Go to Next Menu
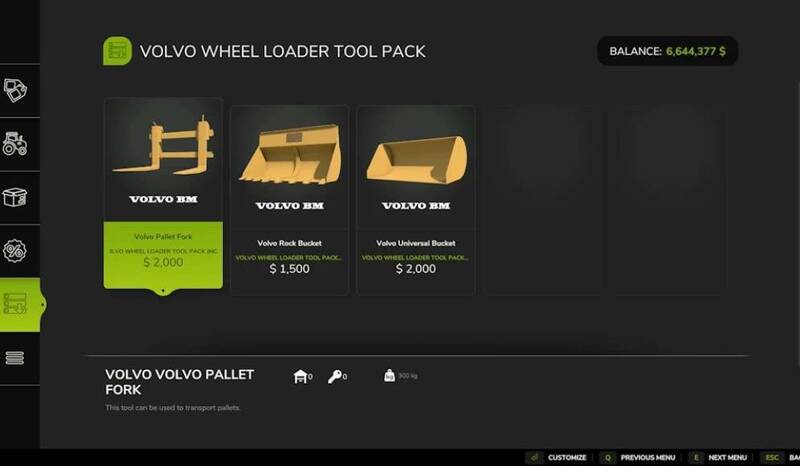Image resolution: width=800 pixels, height=466 pixels. pyautogui.click(x=718, y=457)
